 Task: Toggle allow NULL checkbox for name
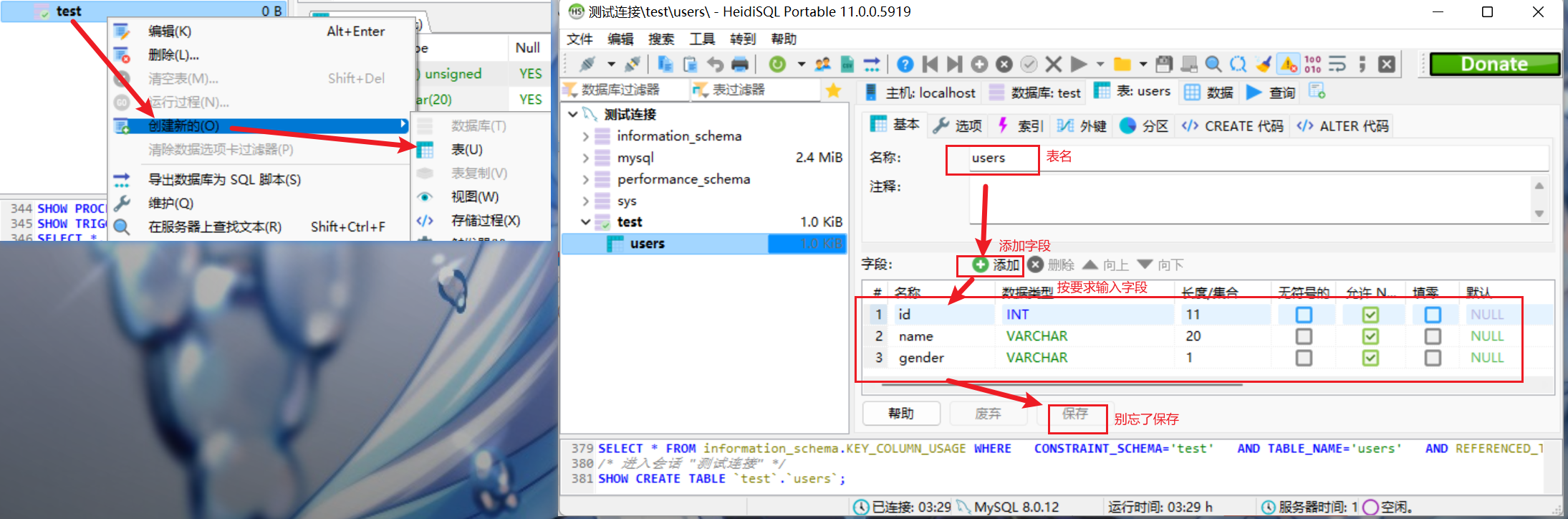(x=1370, y=336)
